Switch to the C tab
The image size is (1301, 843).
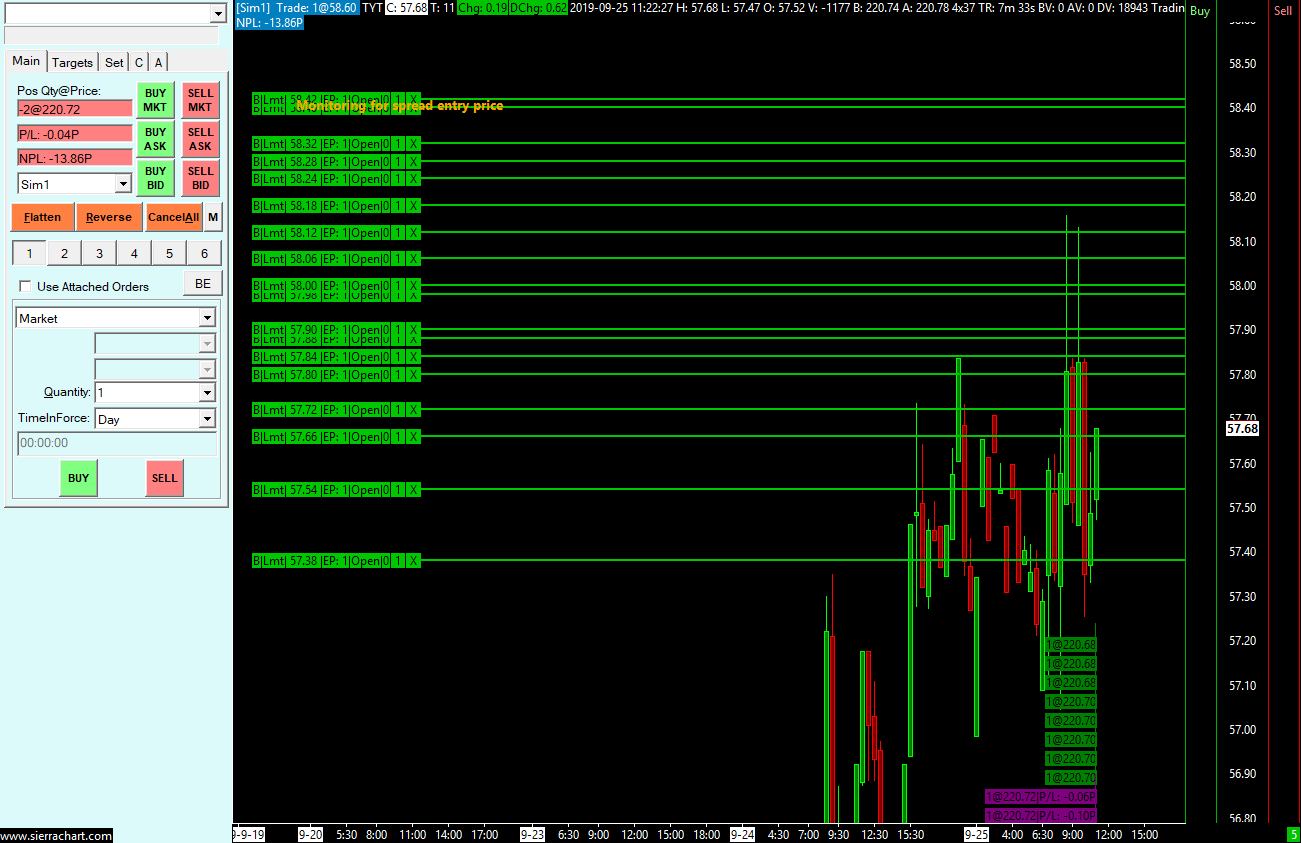pyautogui.click(x=139, y=62)
